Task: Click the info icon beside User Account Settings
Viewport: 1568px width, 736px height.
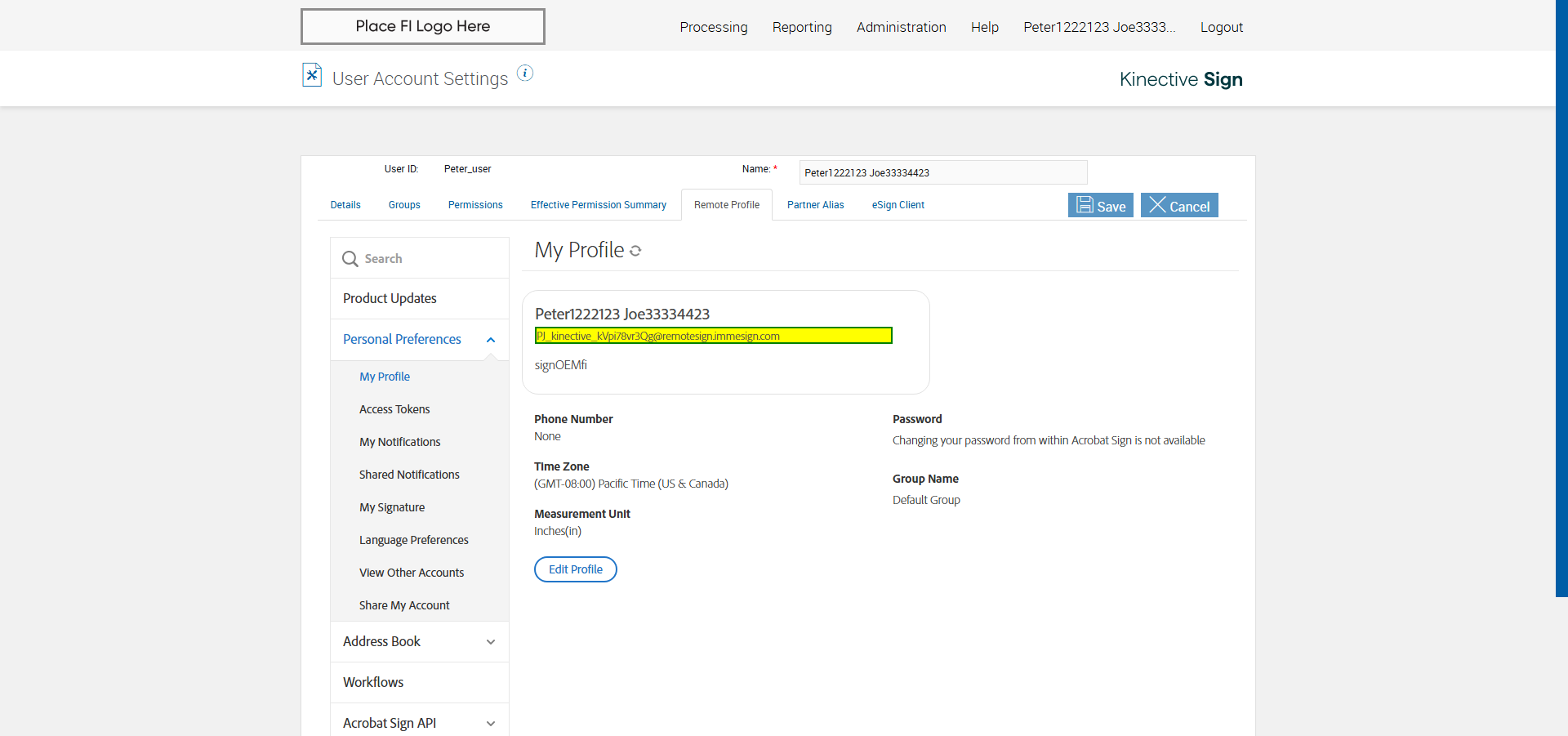Action: click(525, 74)
